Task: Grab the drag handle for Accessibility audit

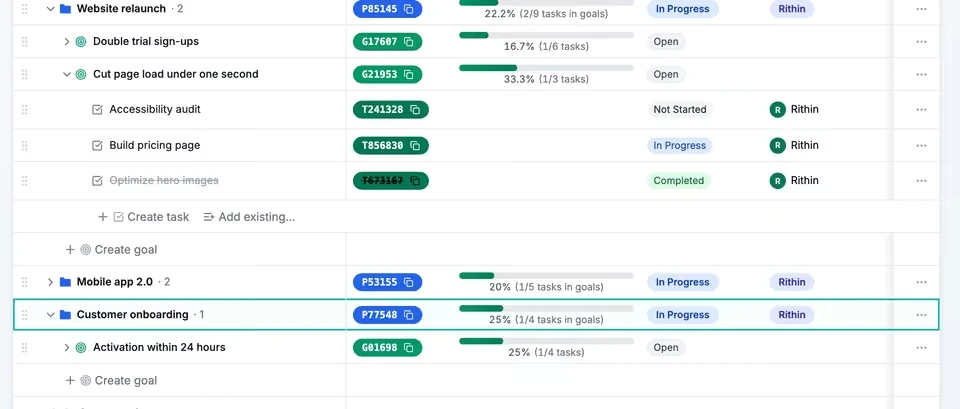Action: 24,110
